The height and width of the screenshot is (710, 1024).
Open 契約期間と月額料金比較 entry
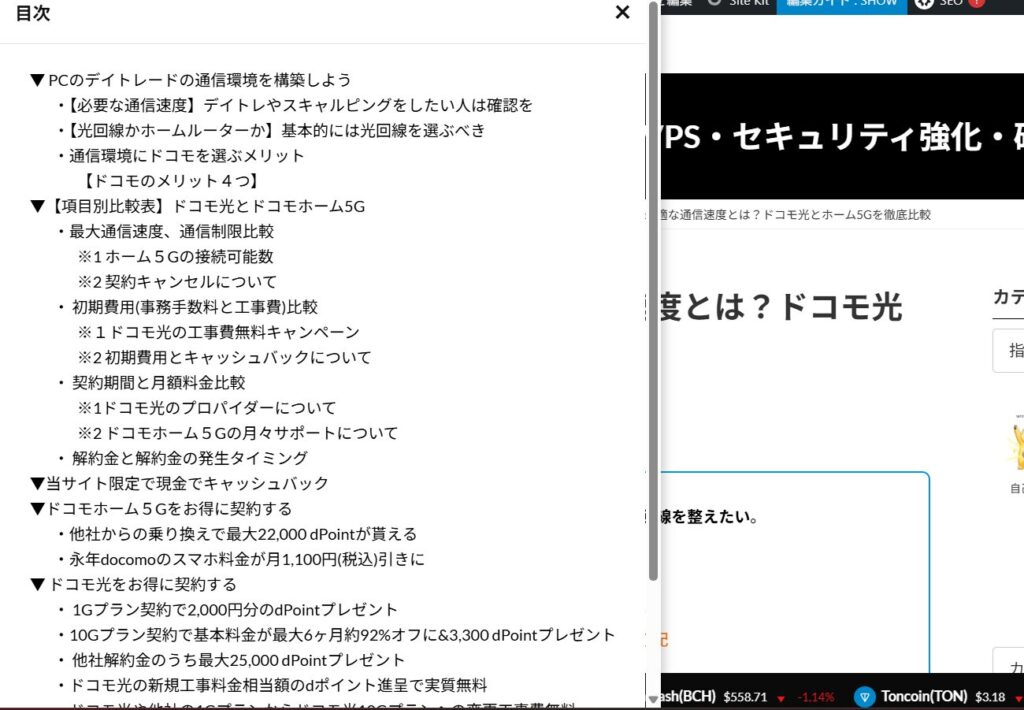point(159,383)
